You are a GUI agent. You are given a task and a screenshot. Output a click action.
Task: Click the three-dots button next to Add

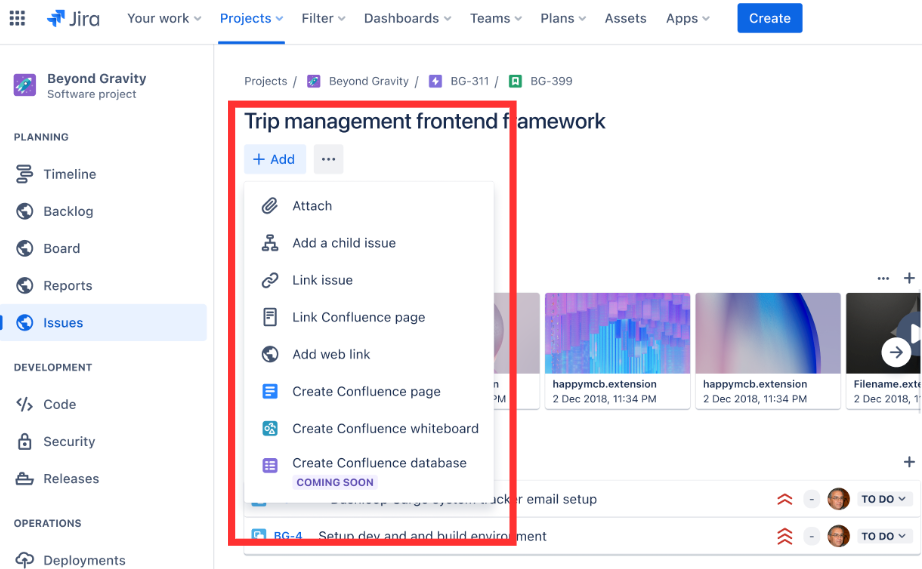[x=328, y=159]
